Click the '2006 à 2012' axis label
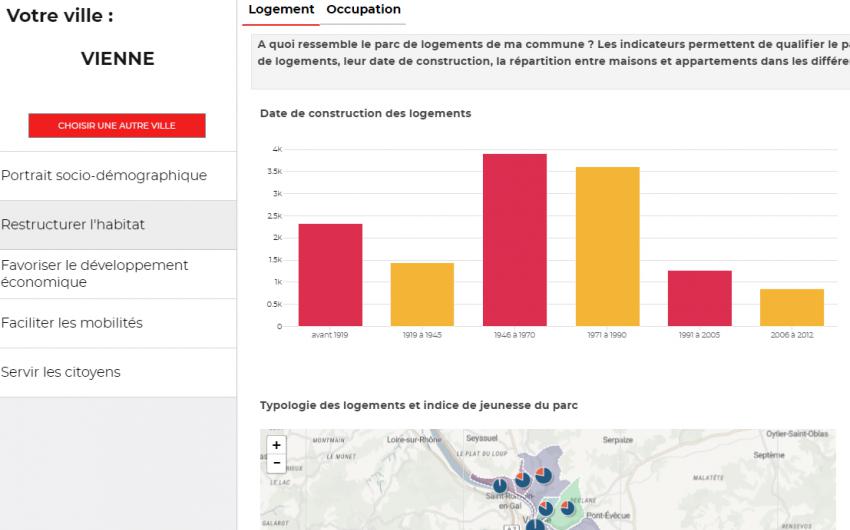This screenshot has width=850, height=530. (791, 335)
